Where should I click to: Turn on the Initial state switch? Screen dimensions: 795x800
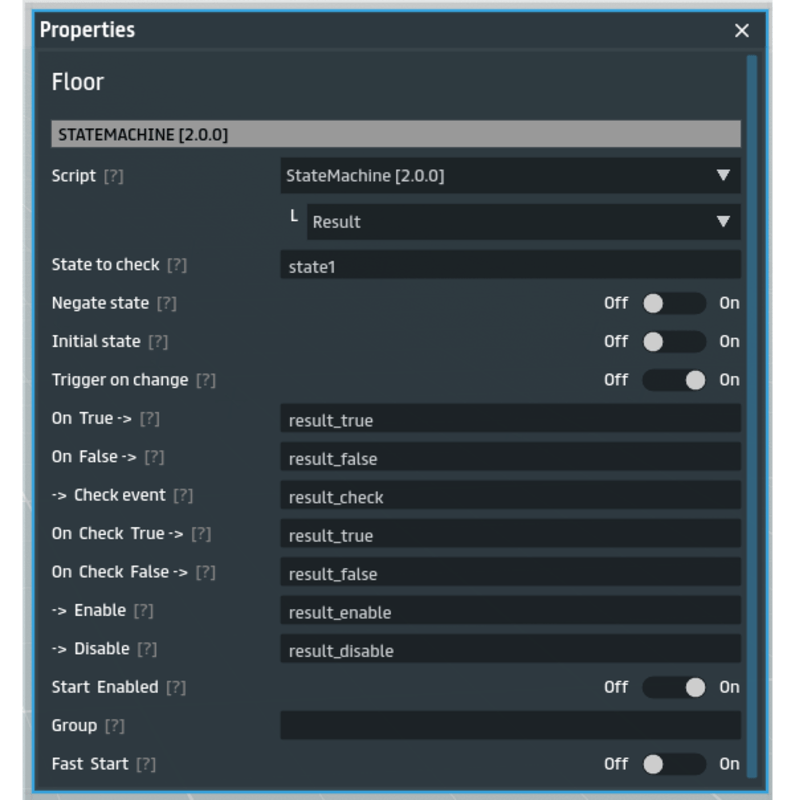point(673,342)
